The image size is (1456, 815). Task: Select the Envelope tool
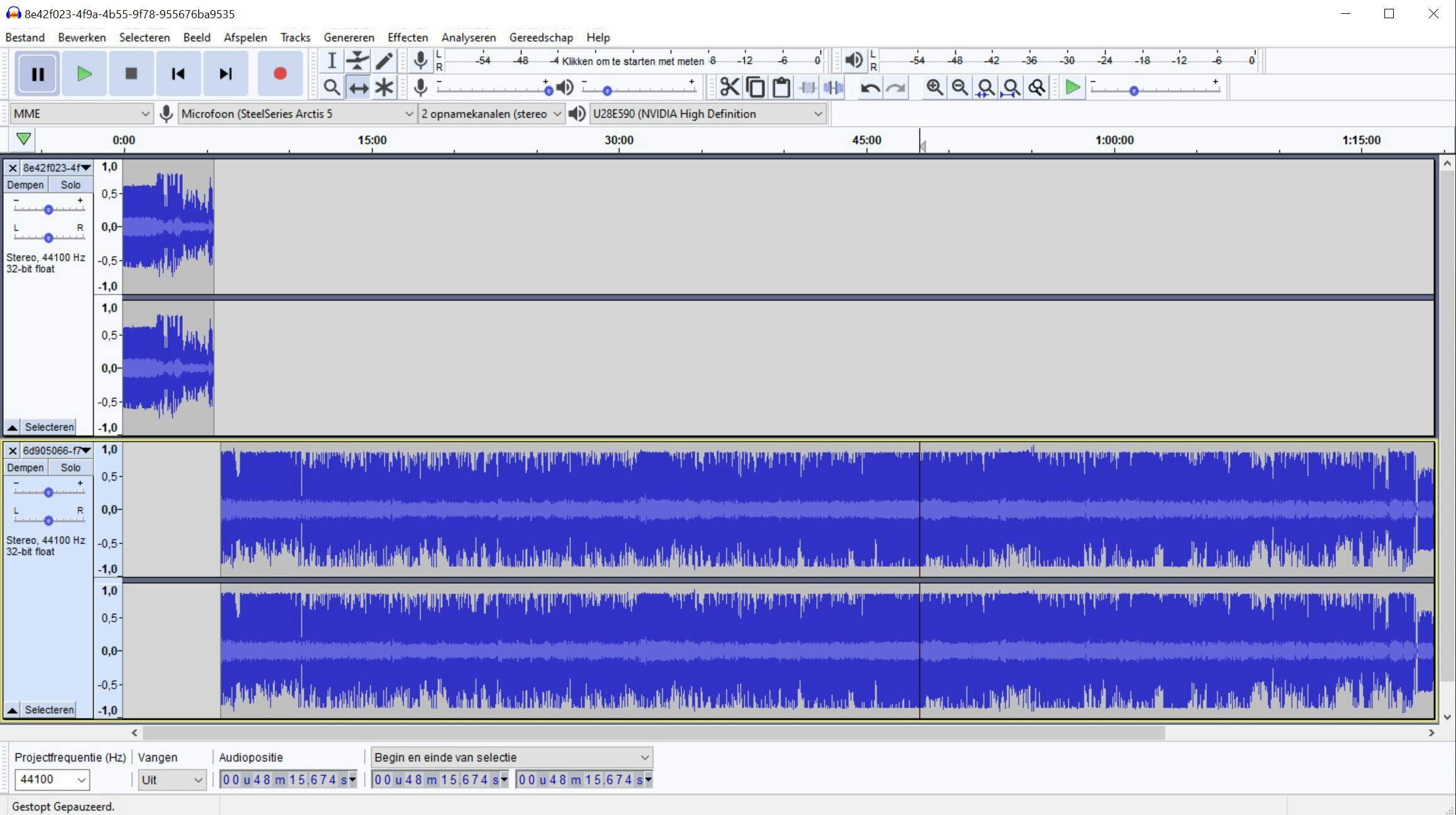pyautogui.click(x=357, y=61)
